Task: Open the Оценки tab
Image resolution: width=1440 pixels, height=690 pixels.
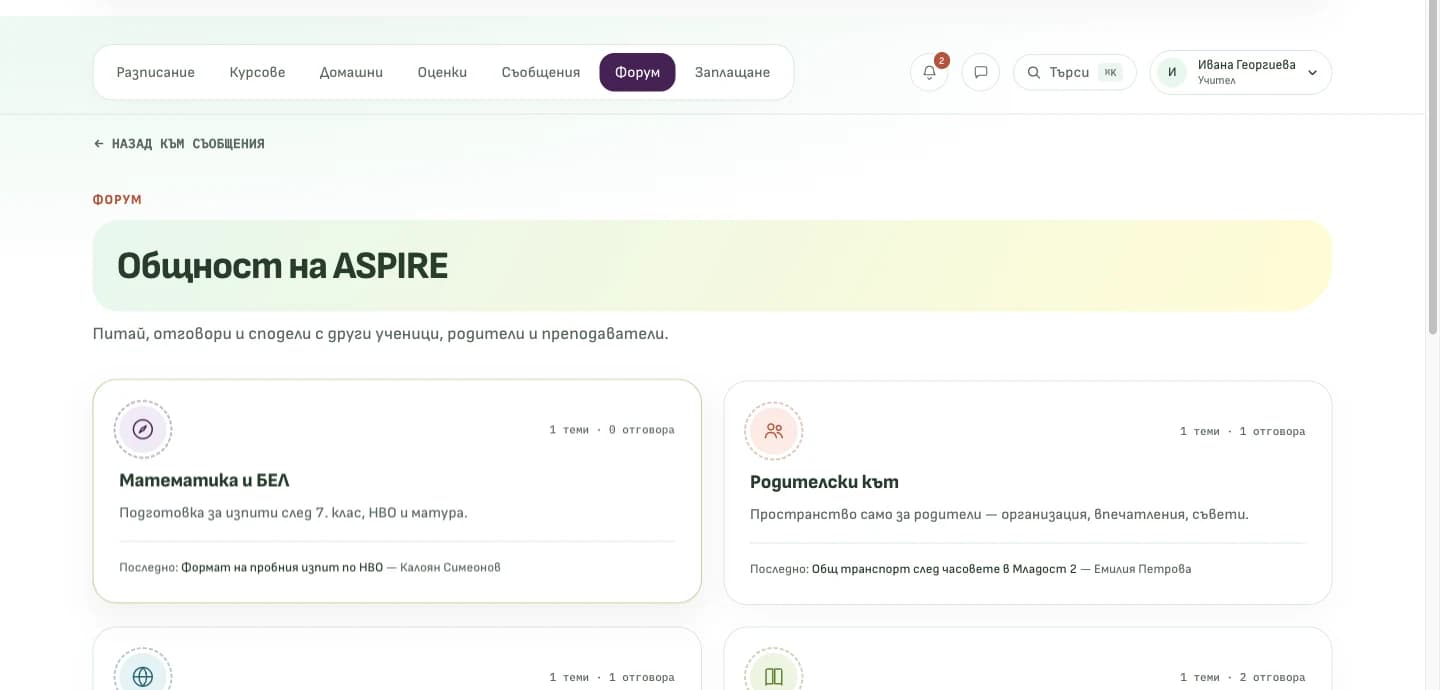Action: point(442,72)
